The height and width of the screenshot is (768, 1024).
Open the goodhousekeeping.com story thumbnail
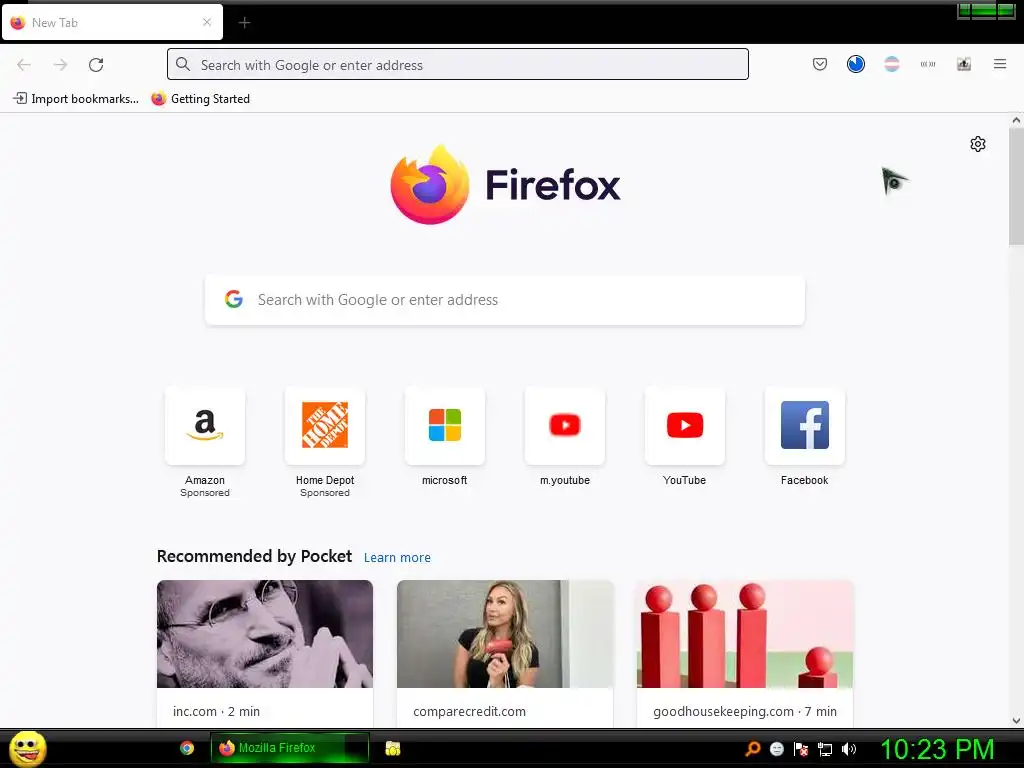tap(745, 633)
